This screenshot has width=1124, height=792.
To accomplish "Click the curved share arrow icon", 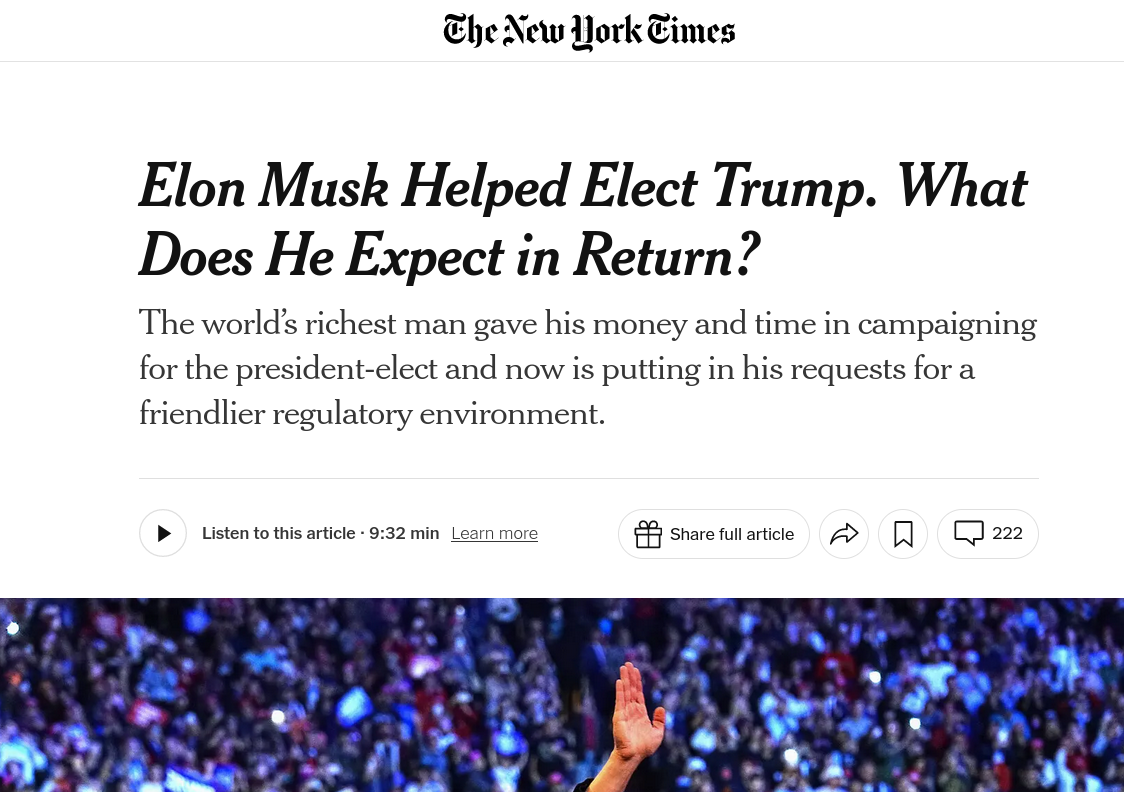I will point(844,534).
